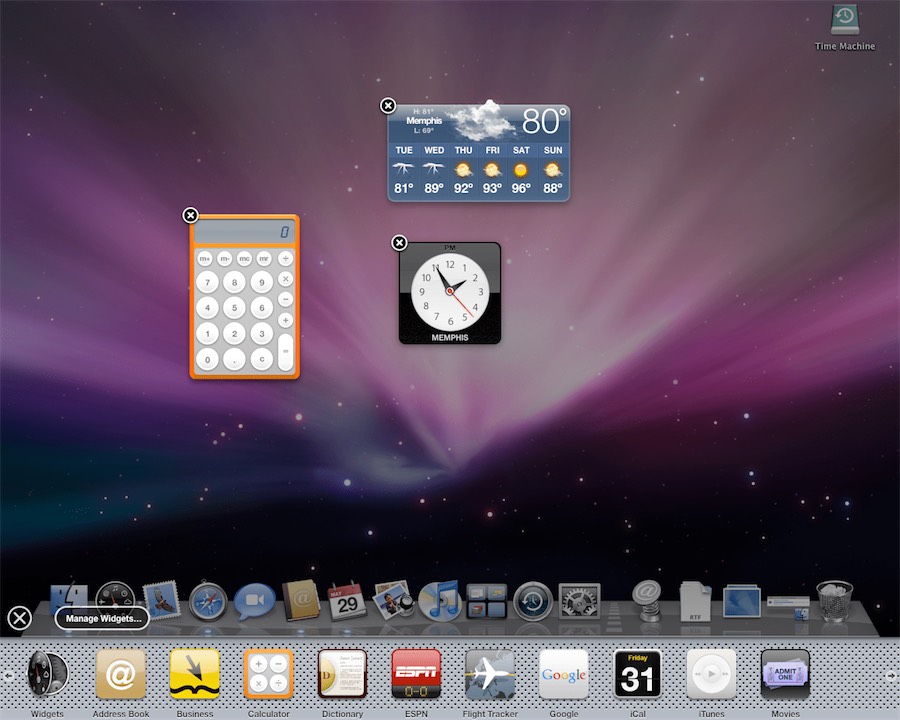Click the calculator 2 key
900x720 pixels.
234,334
